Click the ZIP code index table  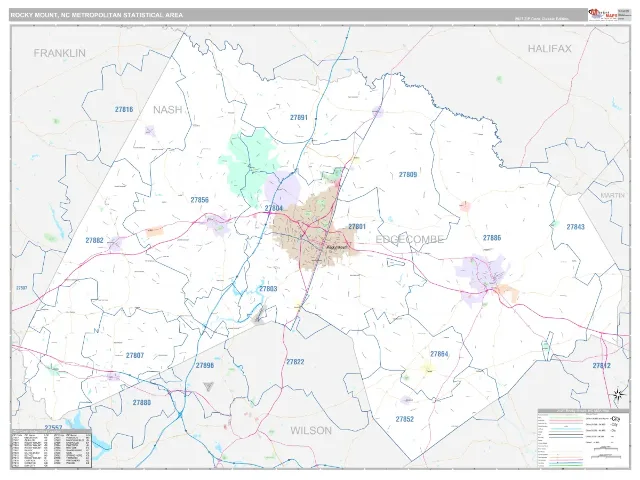click(51, 448)
